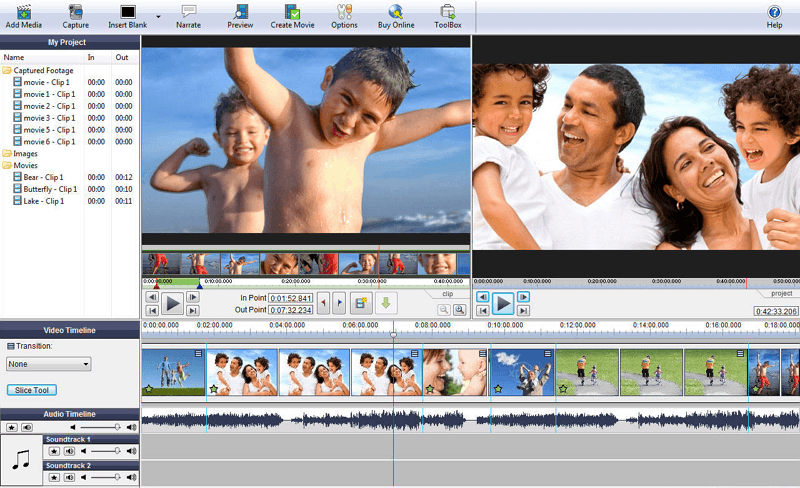Select Butterfly - Clip 1 in project list

pos(50,189)
